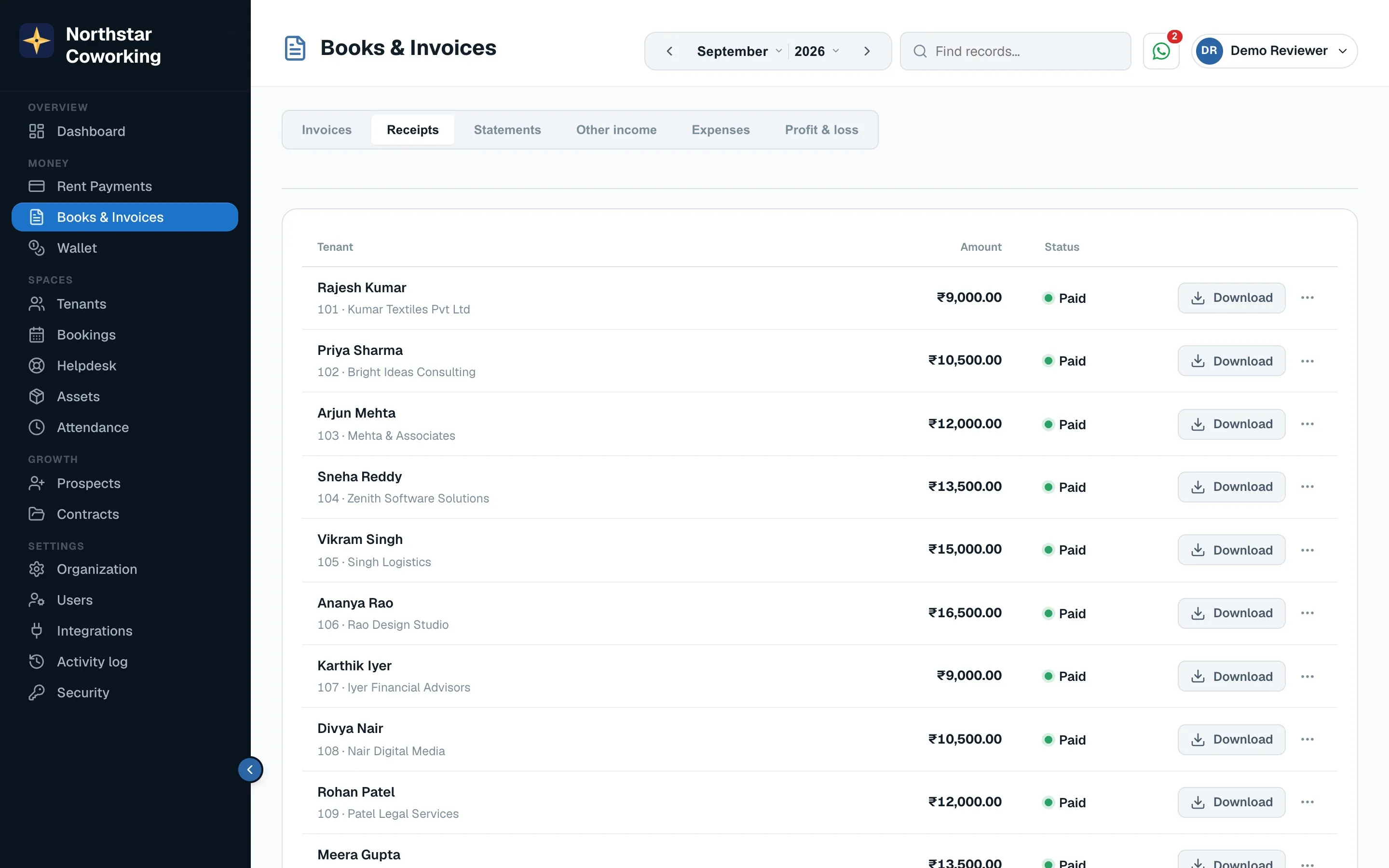Open more options for Divya Nair receipt
The image size is (1389, 868).
pyautogui.click(x=1307, y=739)
